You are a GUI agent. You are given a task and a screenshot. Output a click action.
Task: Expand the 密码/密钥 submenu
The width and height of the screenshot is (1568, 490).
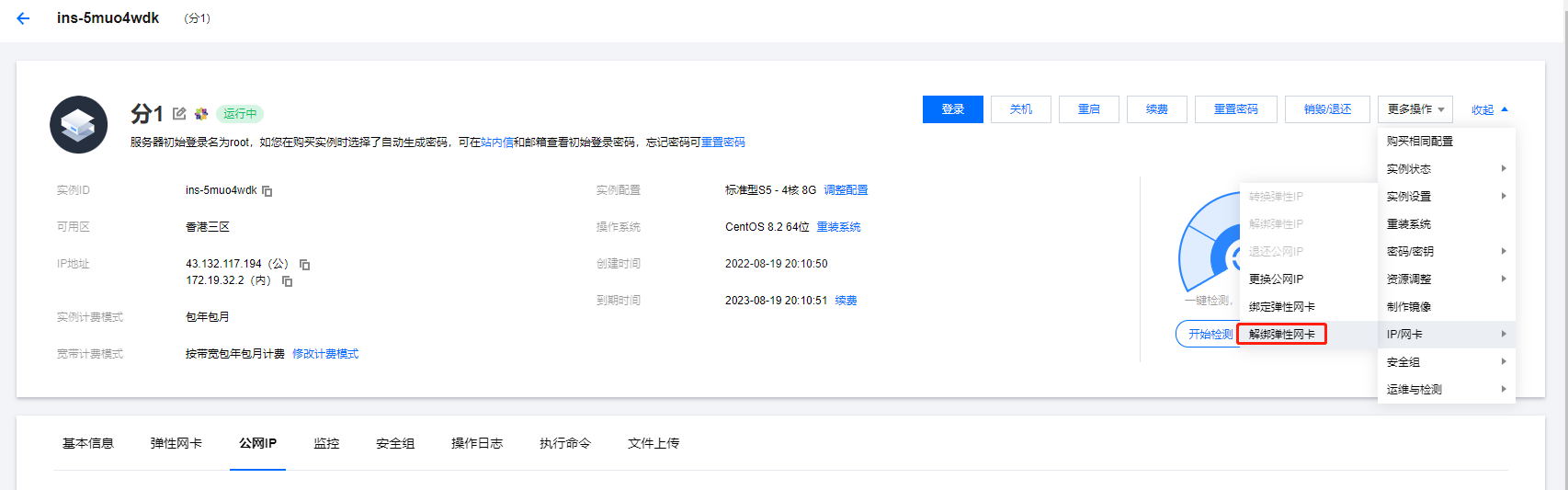tap(1446, 252)
